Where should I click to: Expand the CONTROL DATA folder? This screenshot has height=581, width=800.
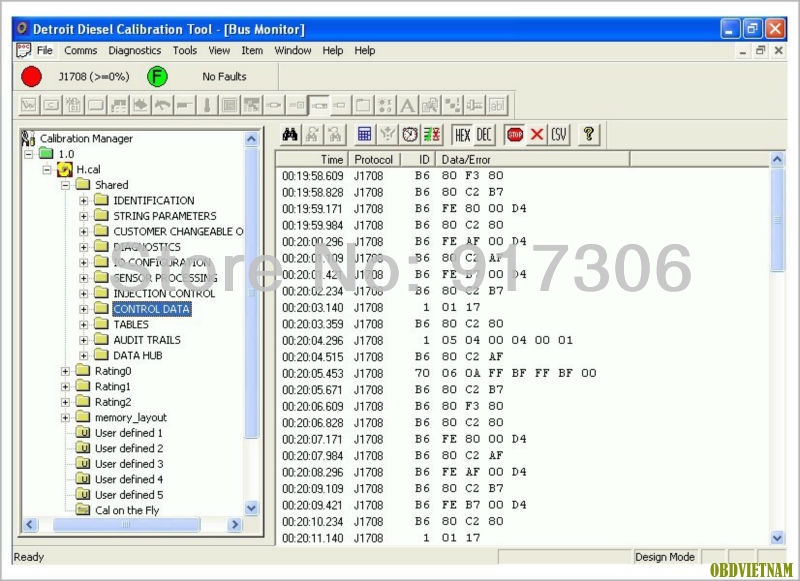point(84,309)
